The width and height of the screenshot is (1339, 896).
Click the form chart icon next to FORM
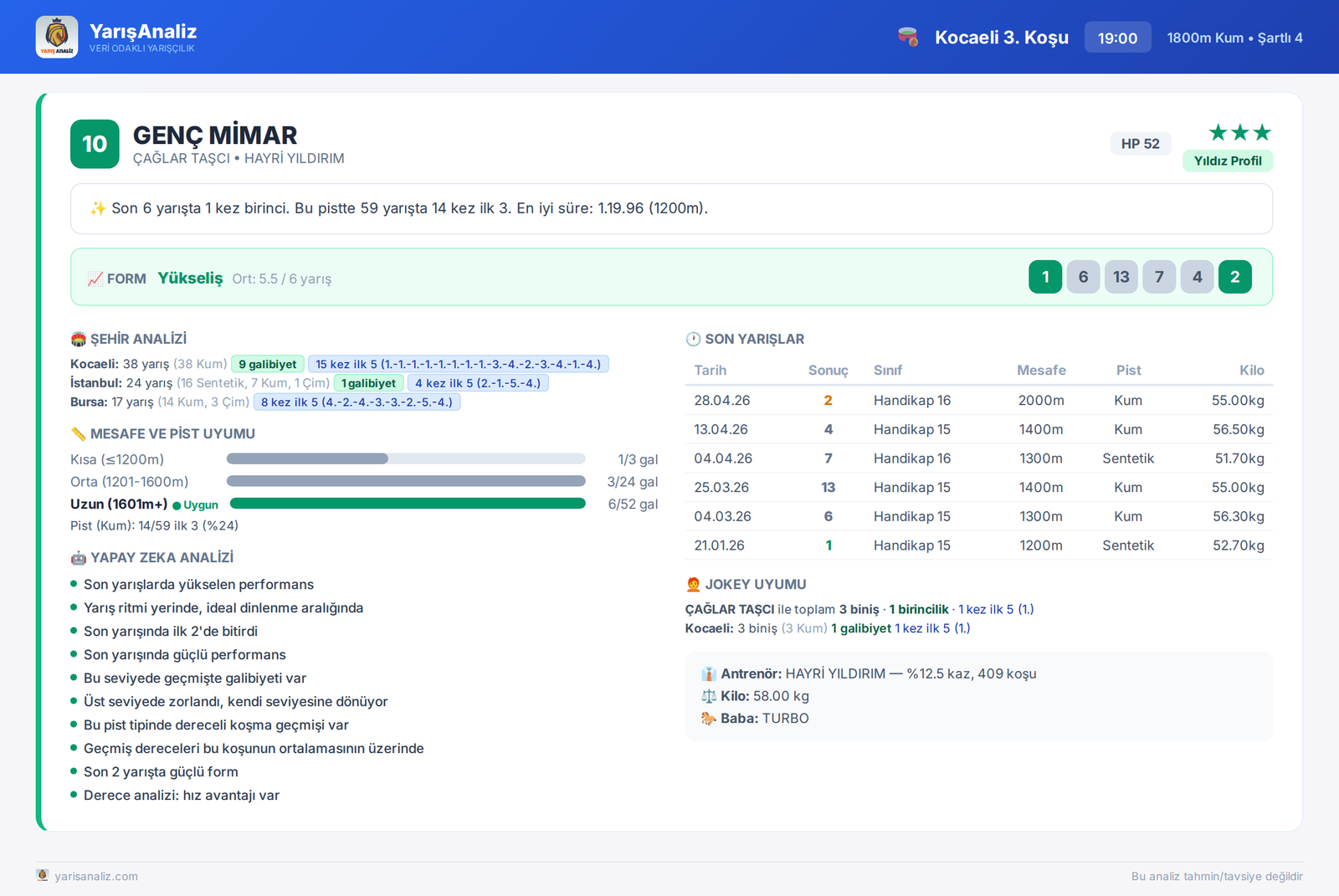95,279
